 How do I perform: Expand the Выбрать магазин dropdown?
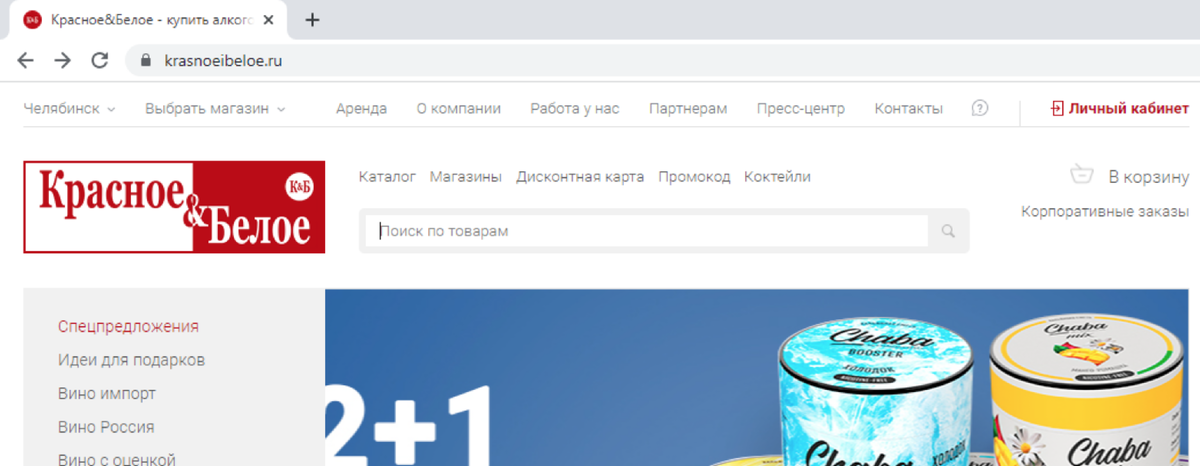[215, 109]
